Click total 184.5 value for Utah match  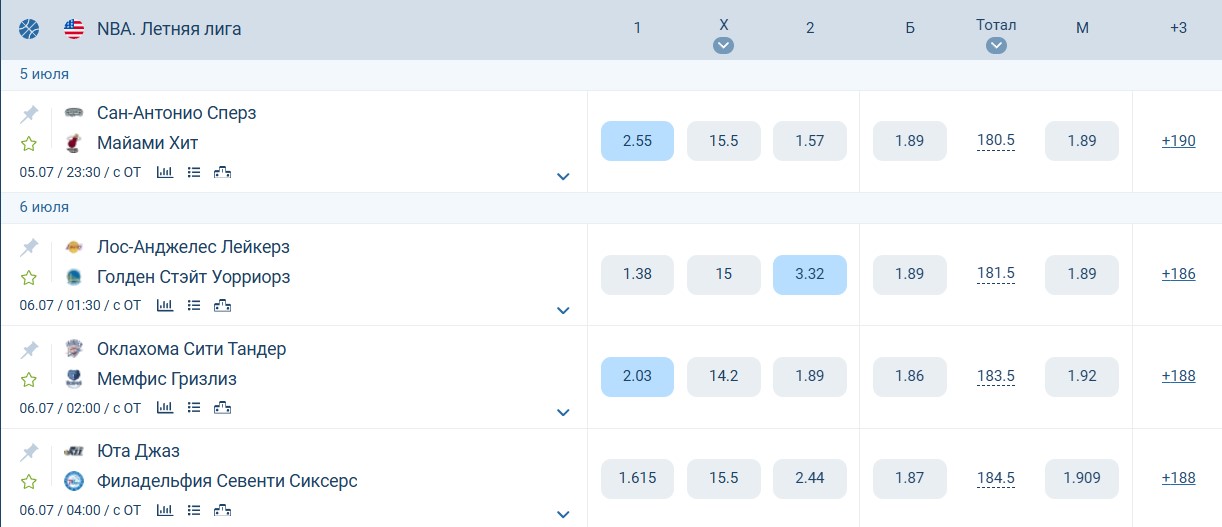[996, 479]
